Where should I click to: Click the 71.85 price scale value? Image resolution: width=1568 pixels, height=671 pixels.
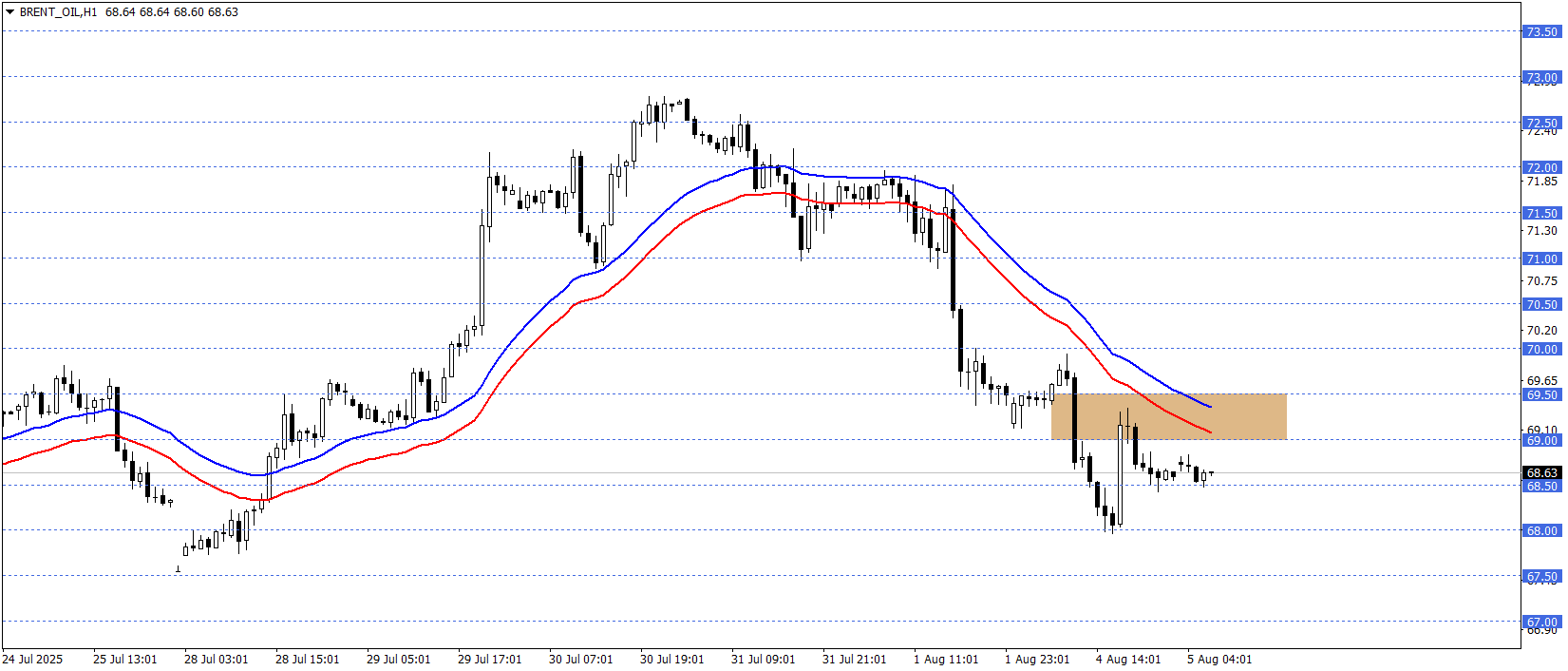1541,181
